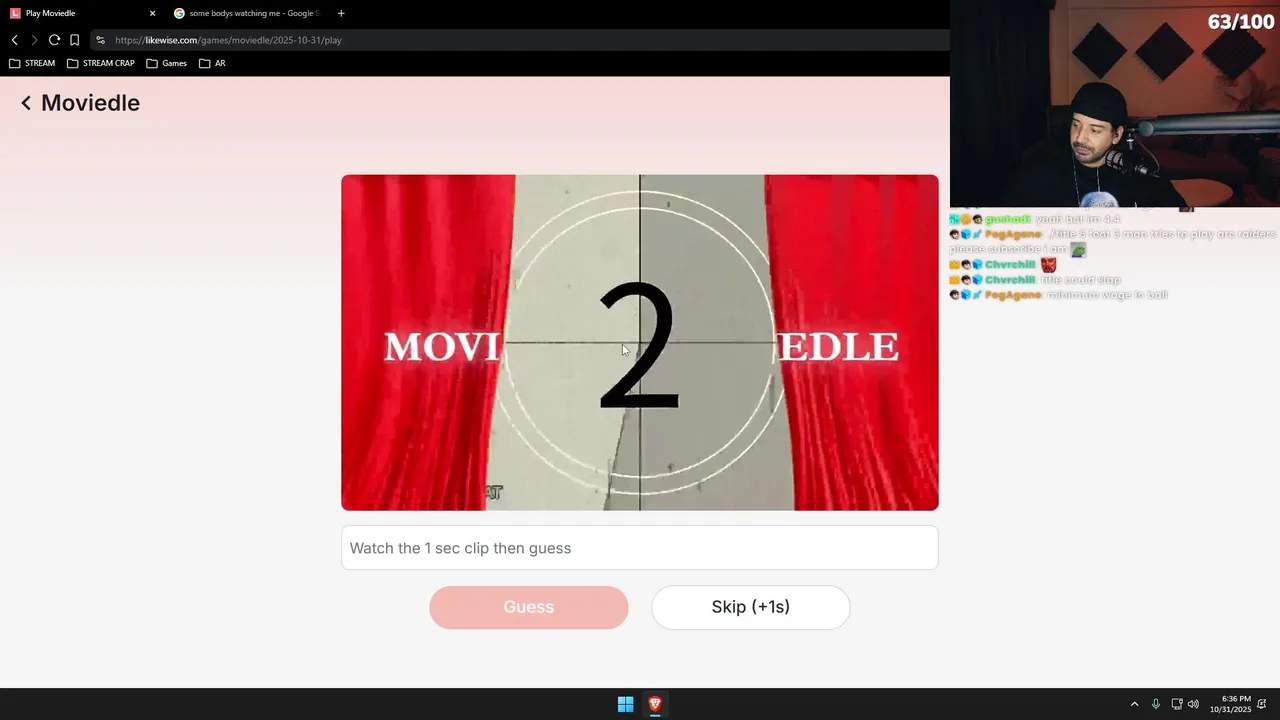This screenshot has width=1280, height=720.
Task: Click the browser forward arrow
Action: (34, 40)
